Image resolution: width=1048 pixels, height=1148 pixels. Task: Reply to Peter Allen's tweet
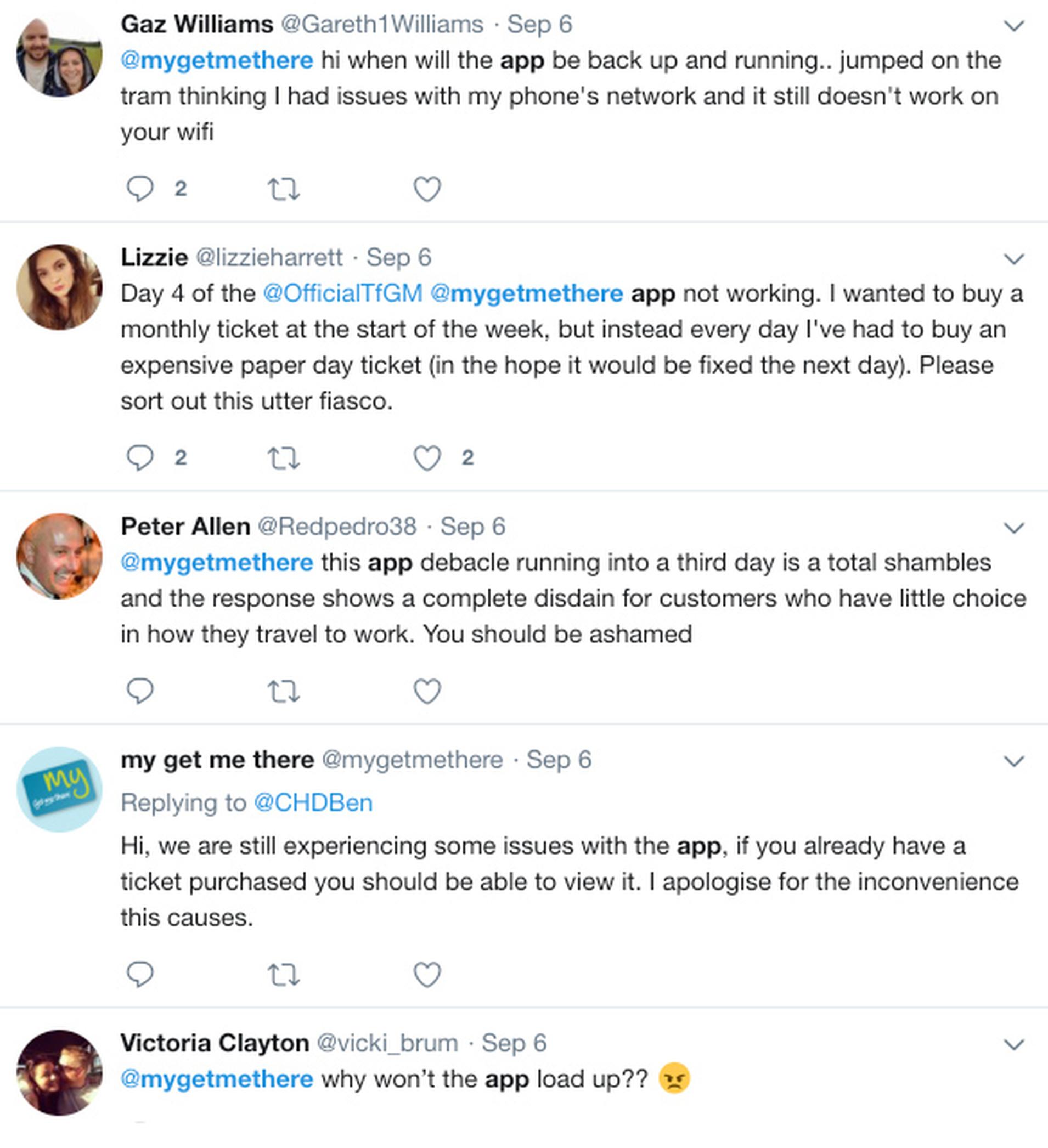click(x=139, y=691)
